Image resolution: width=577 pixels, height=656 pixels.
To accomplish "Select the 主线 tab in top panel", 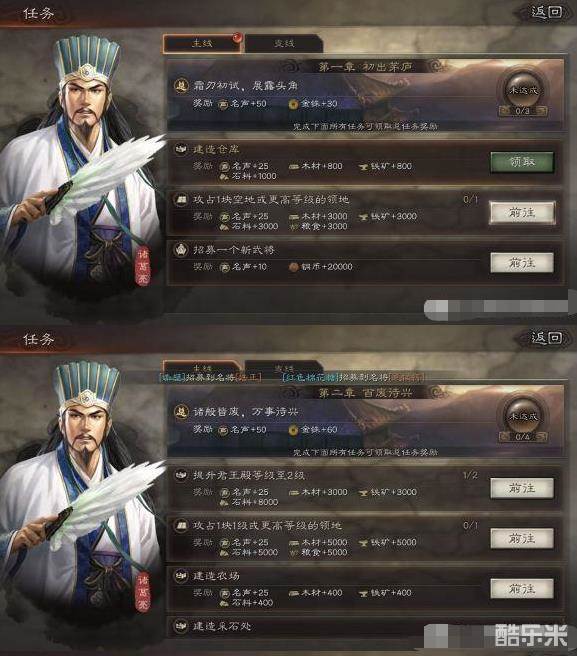I will [x=203, y=44].
